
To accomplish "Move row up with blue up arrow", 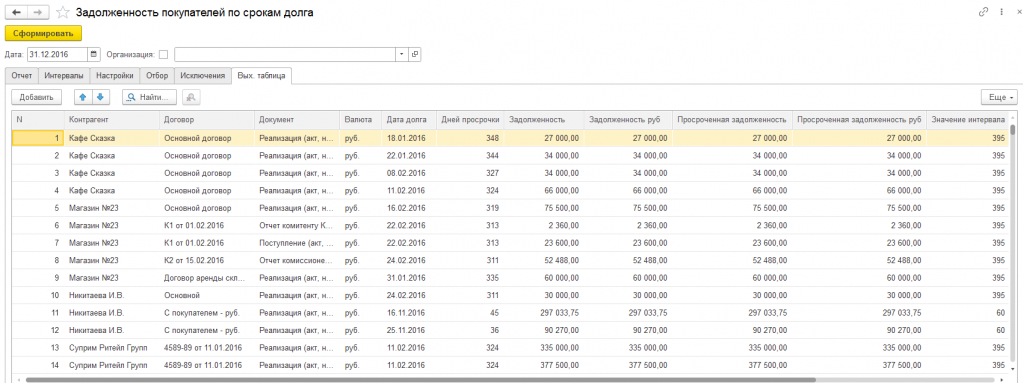I will click(83, 97).
